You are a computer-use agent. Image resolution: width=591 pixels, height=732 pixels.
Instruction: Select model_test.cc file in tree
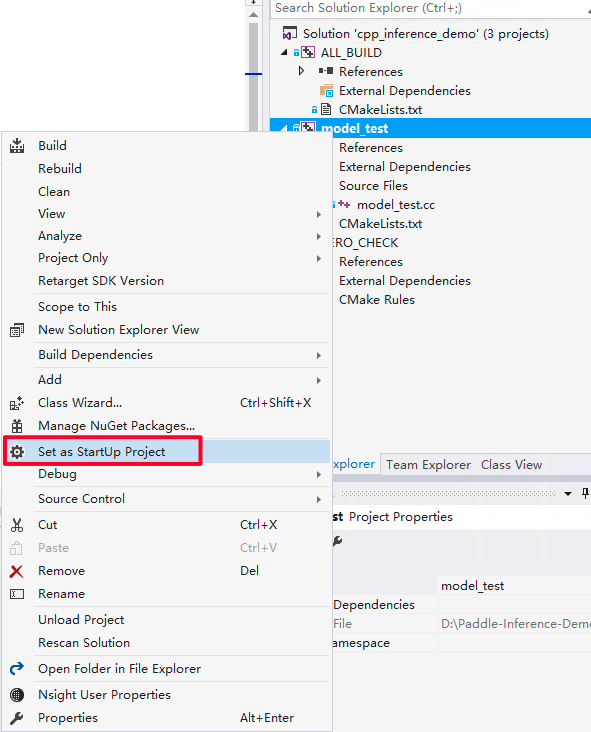[396, 205]
